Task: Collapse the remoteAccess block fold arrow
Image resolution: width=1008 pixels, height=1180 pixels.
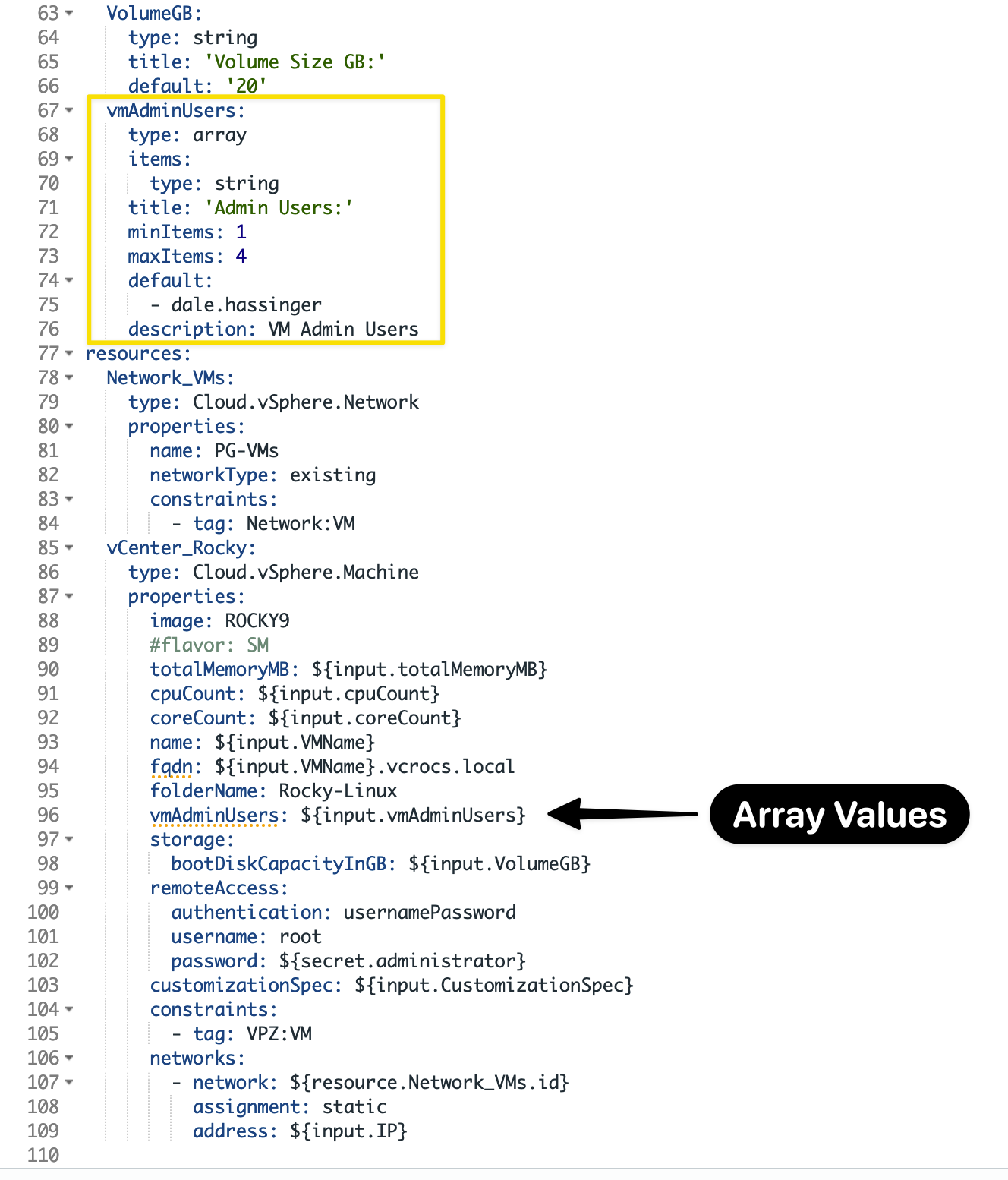Action: [69, 888]
